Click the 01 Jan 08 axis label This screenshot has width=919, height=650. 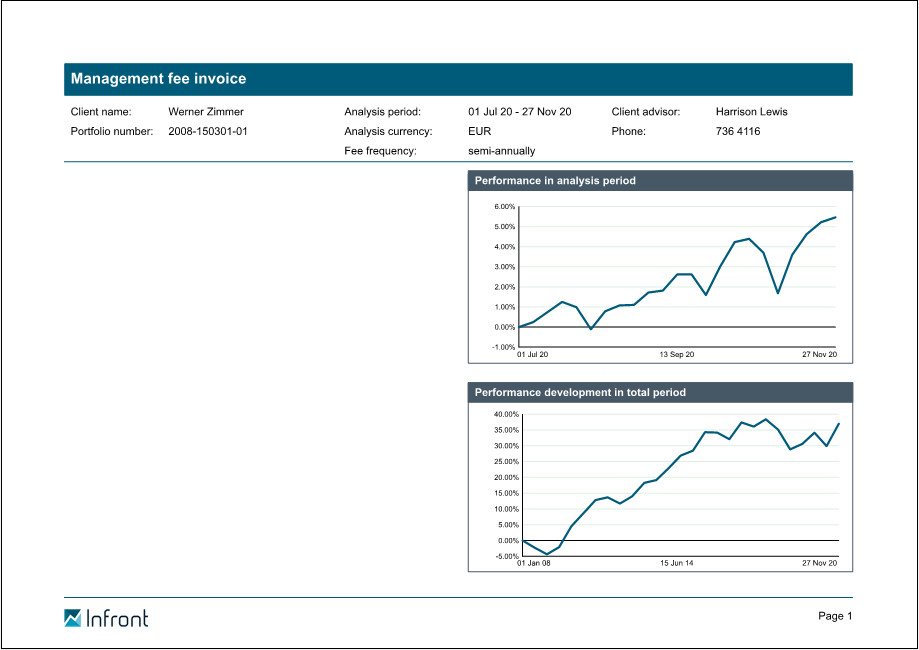tap(533, 564)
